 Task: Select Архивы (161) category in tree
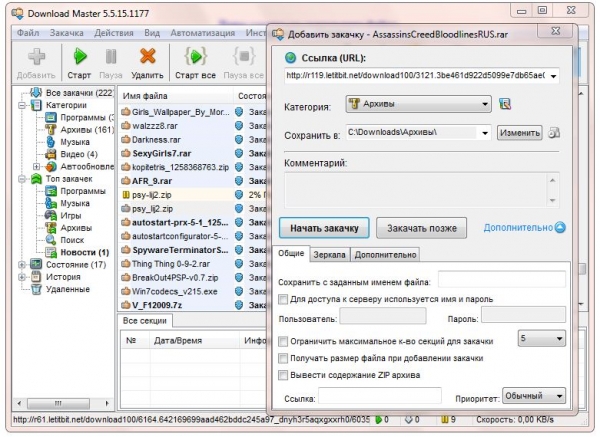point(87,129)
